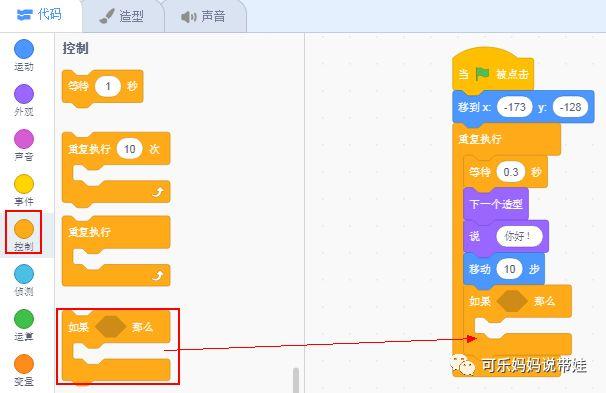Switch to the 代码 (Code) tab

click(41, 15)
